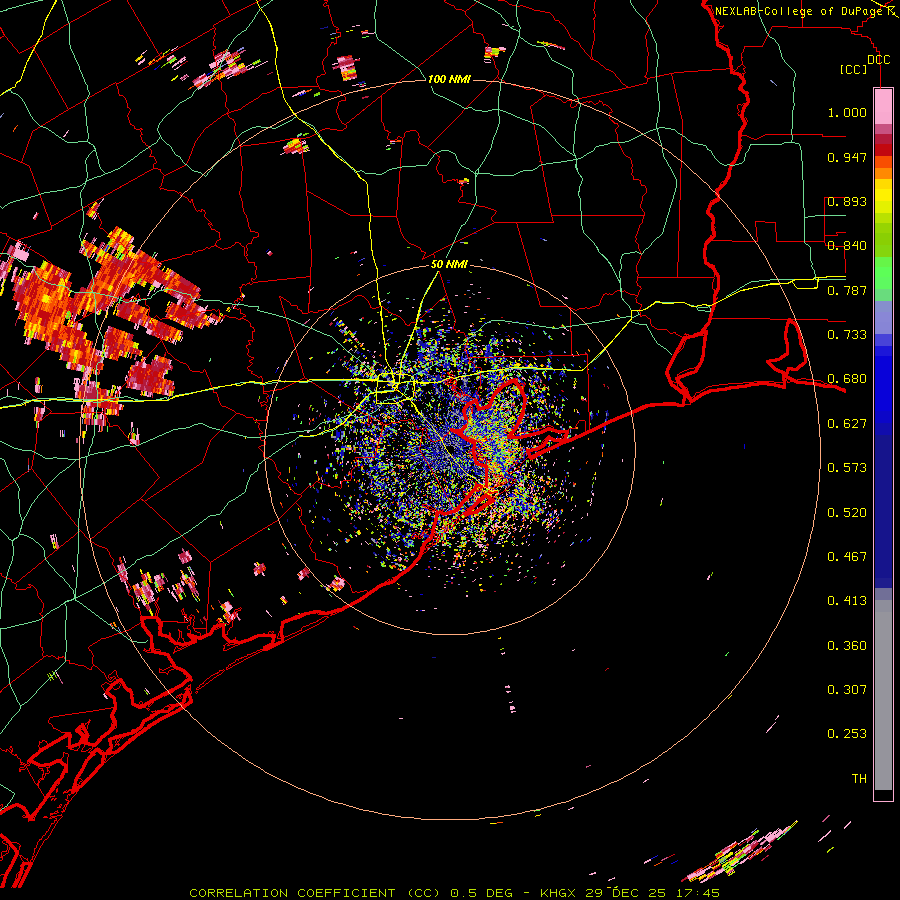Click the 1.000 value on the color scale
This screenshot has width=900, height=900.
click(x=847, y=112)
